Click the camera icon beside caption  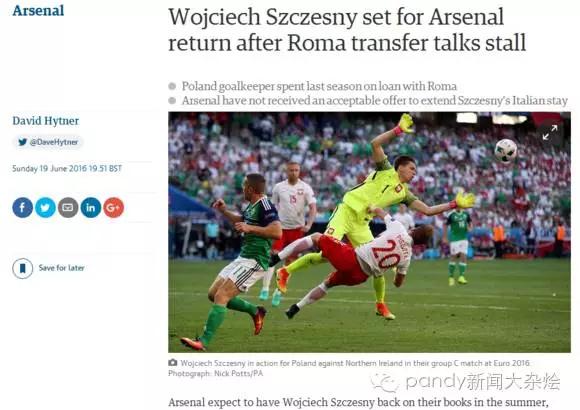tap(172, 363)
